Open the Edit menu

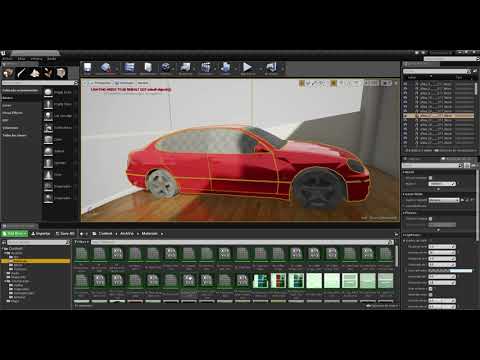tap(22, 59)
